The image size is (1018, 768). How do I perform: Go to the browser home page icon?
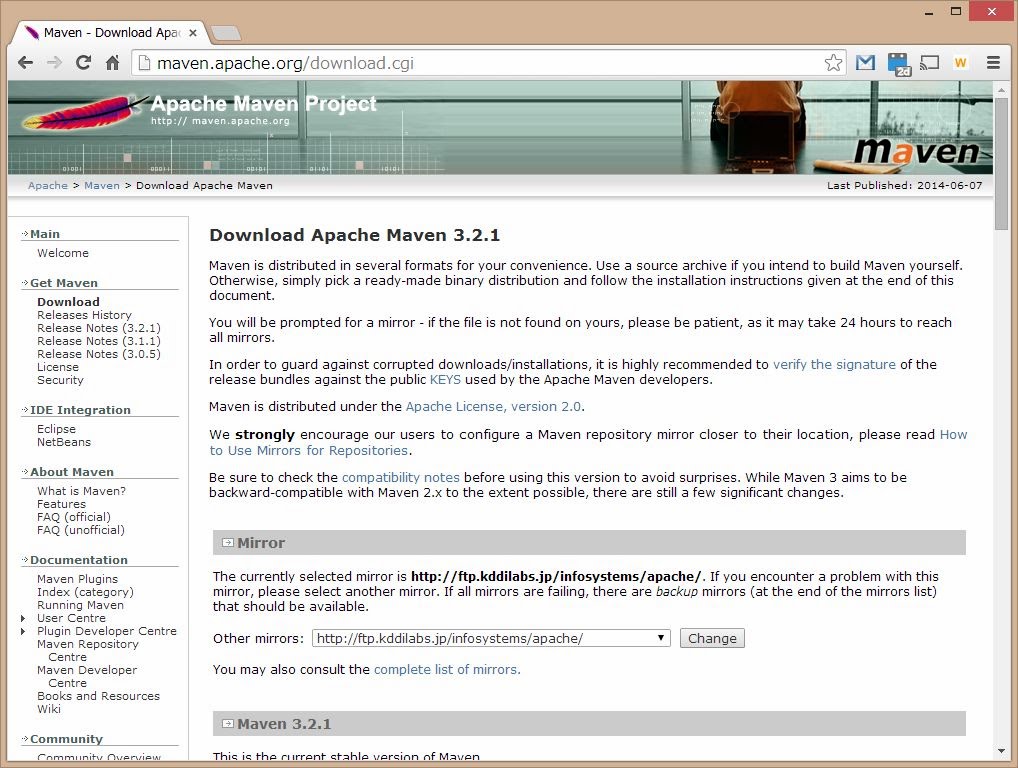(x=112, y=63)
